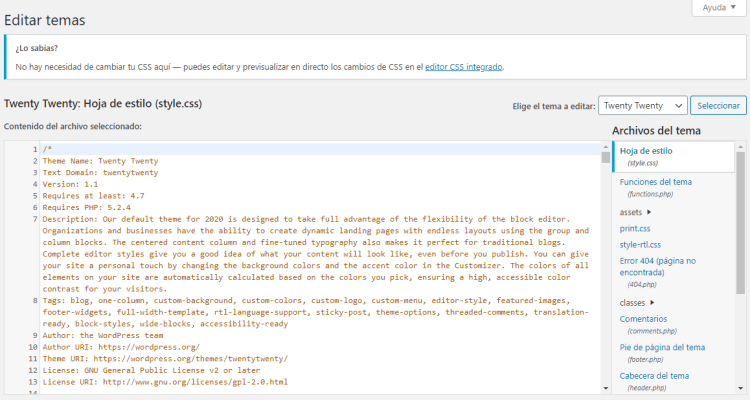Open Pie de página del tema (footer.php)
Image resolution: width=750 pixels, height=400 pixels.
662,348
